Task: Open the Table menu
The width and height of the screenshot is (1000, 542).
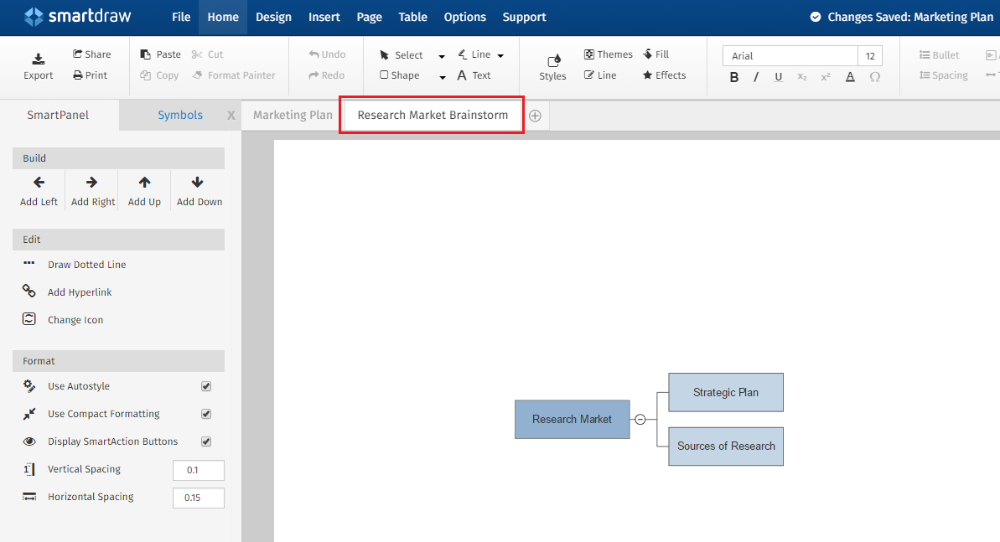Action: [413, 17]
